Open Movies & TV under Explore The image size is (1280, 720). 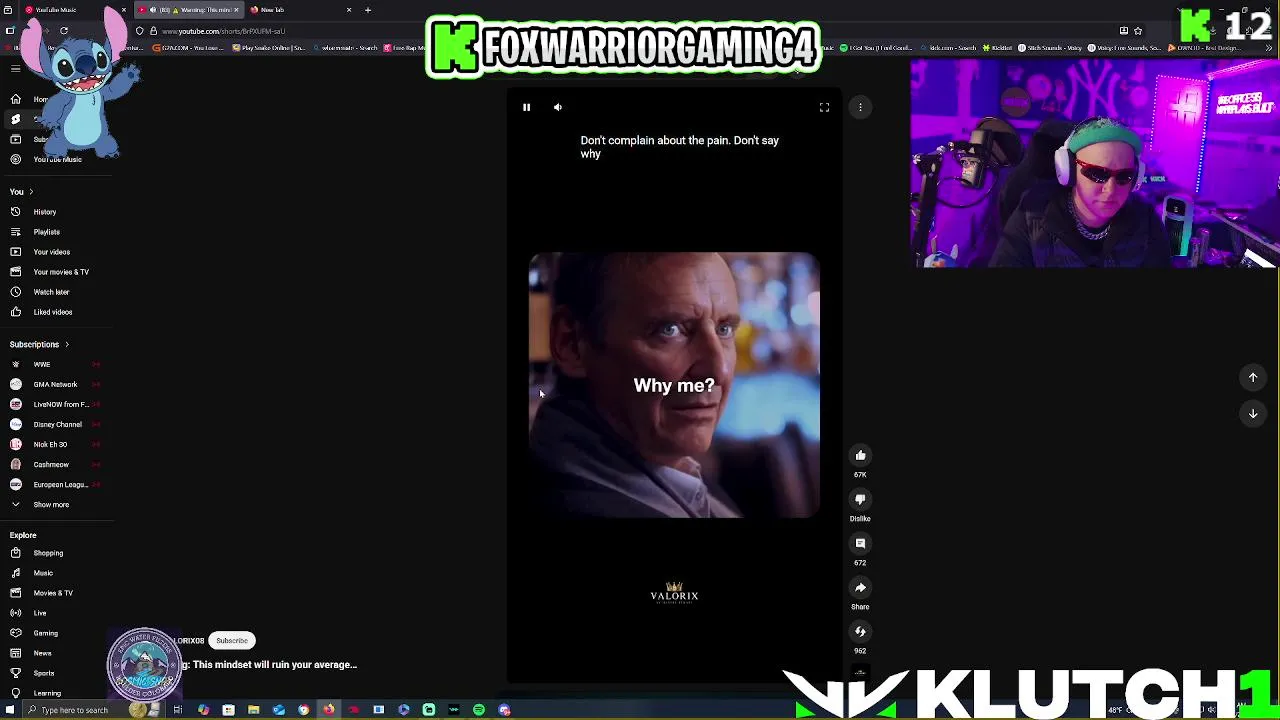(52, 593)
